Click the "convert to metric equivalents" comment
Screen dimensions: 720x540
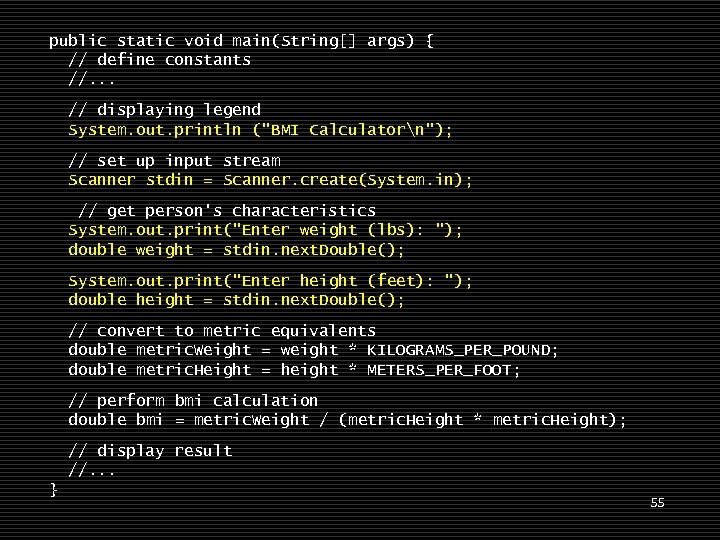point(222,331)
